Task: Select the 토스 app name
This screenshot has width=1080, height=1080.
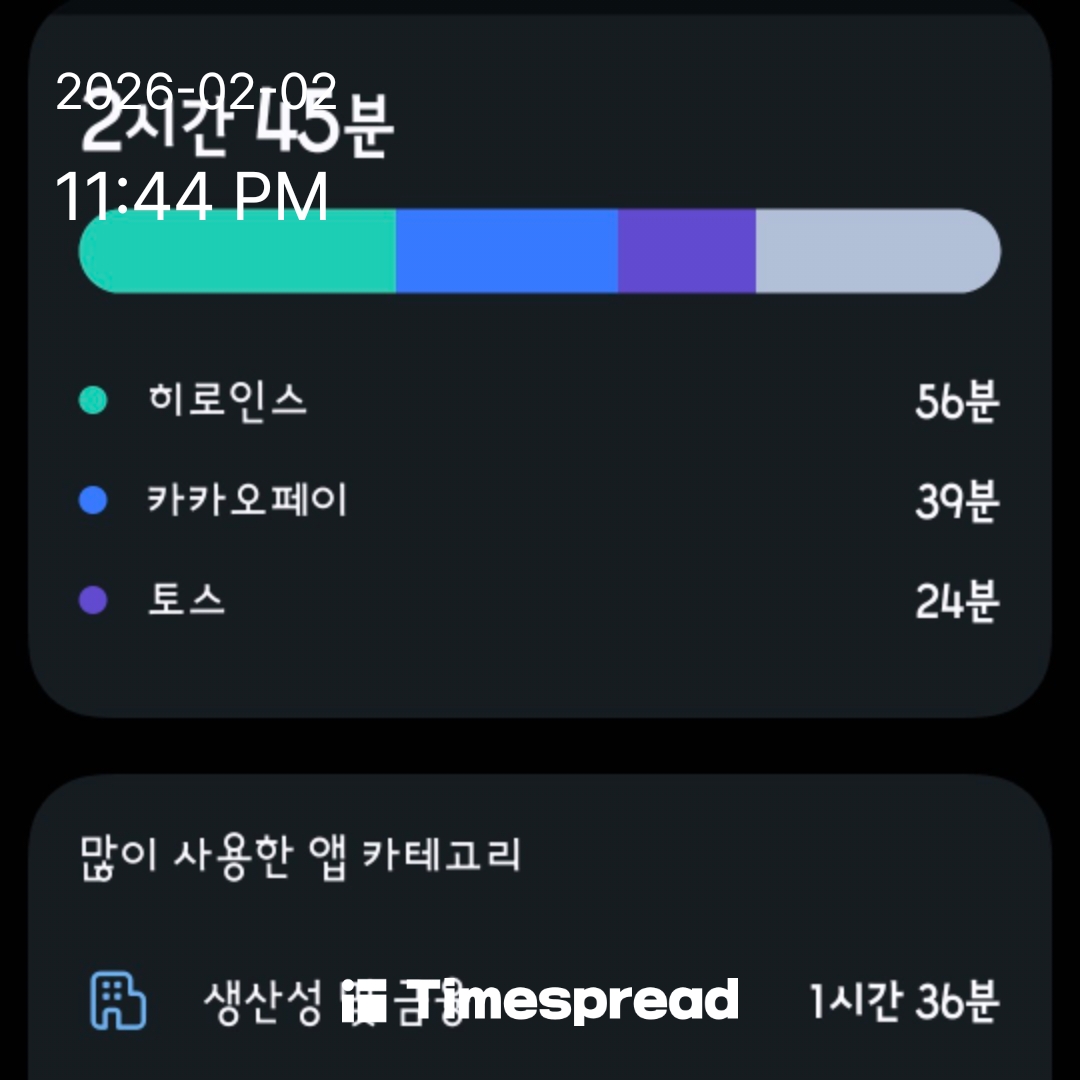Action: (x=186, y=600)
